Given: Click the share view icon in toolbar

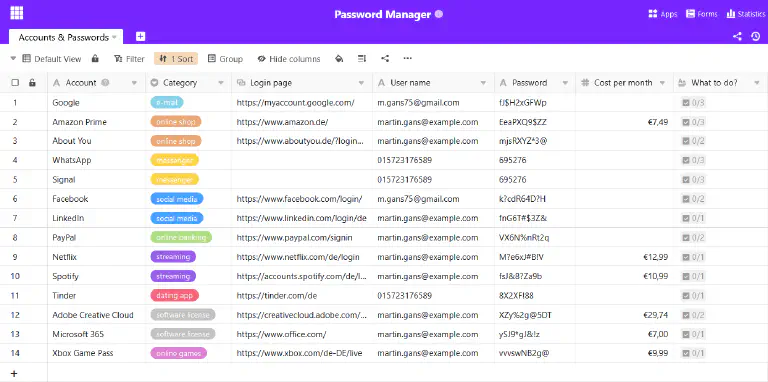Looking at the screenshot, I should (x=385, y=59).
